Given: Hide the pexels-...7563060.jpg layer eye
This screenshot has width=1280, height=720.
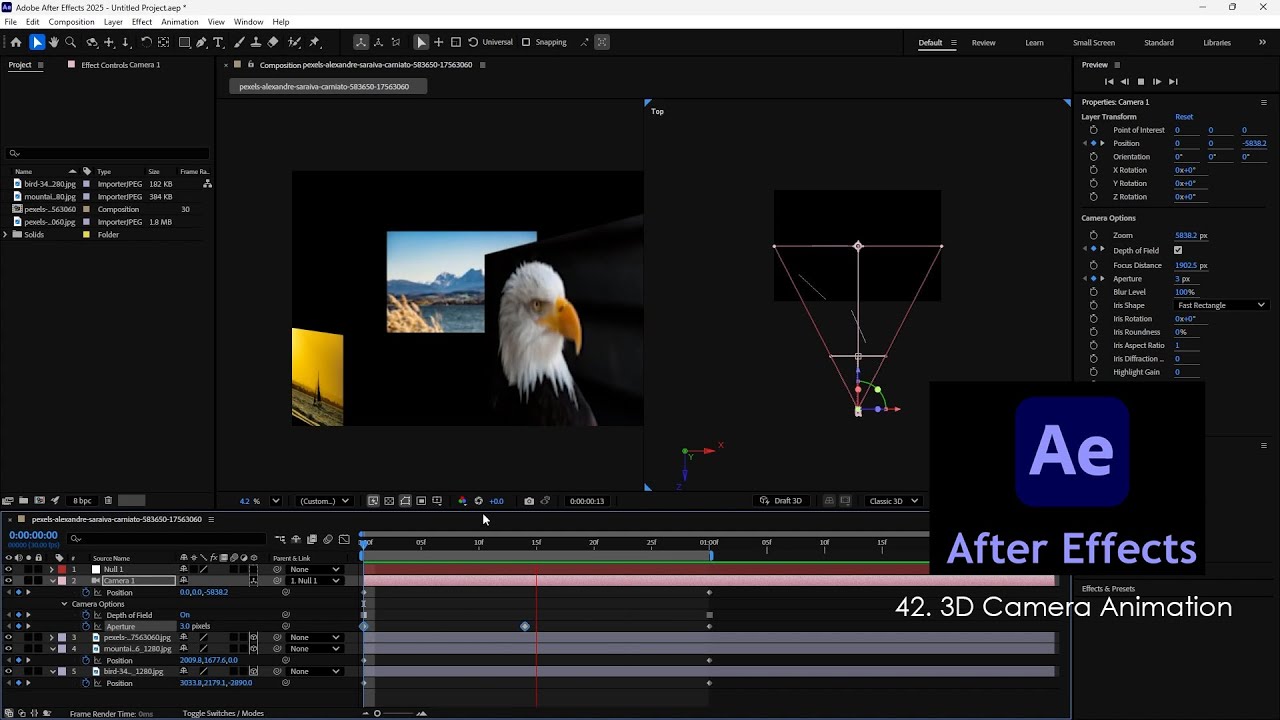Looking at the screenshot, I should point(8,637).
